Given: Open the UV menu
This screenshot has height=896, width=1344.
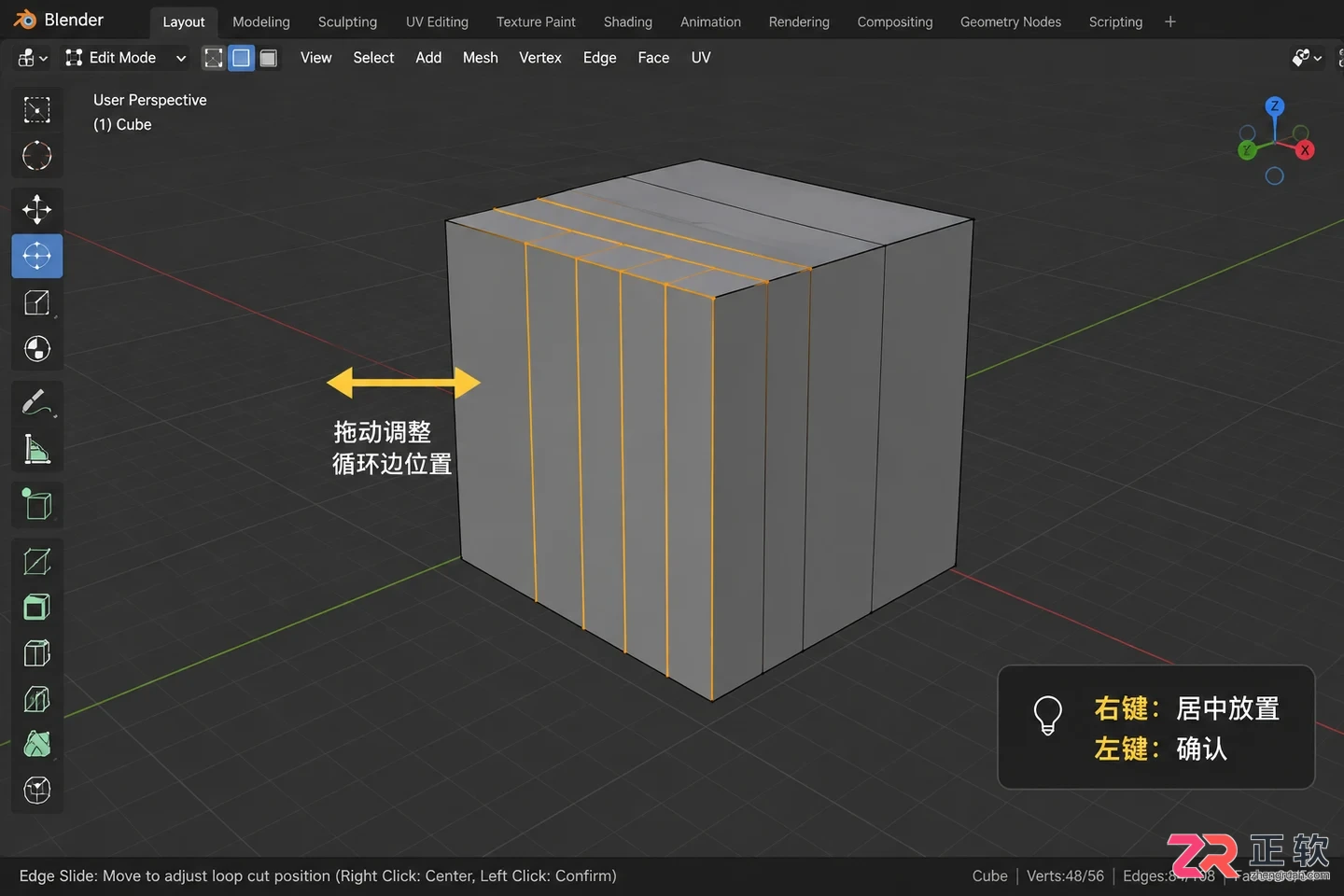Looking at the screenshot, I should point(701,58).
